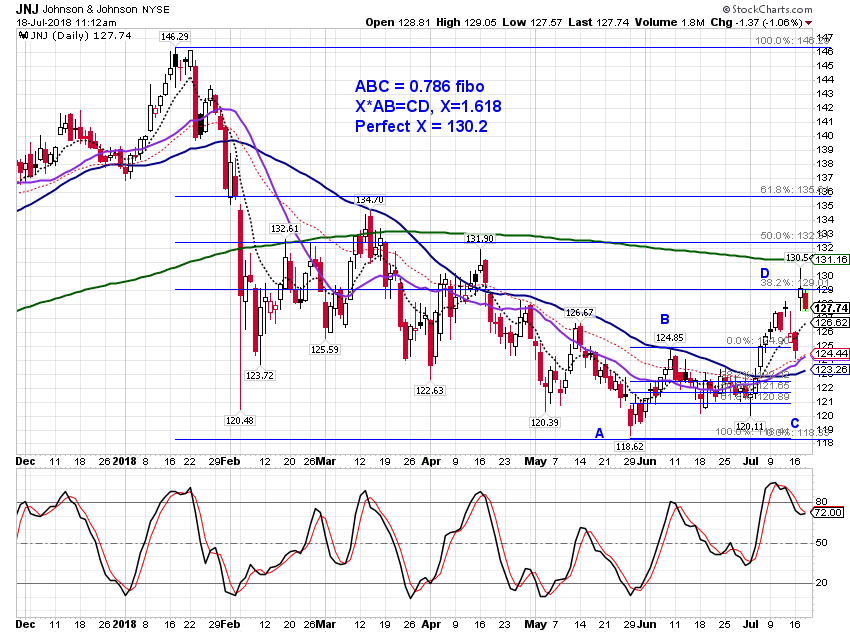The width and height of the screenshot is (850, 633).
Task: Click the 146.29 peak price label
Action: tap(175, 36)
